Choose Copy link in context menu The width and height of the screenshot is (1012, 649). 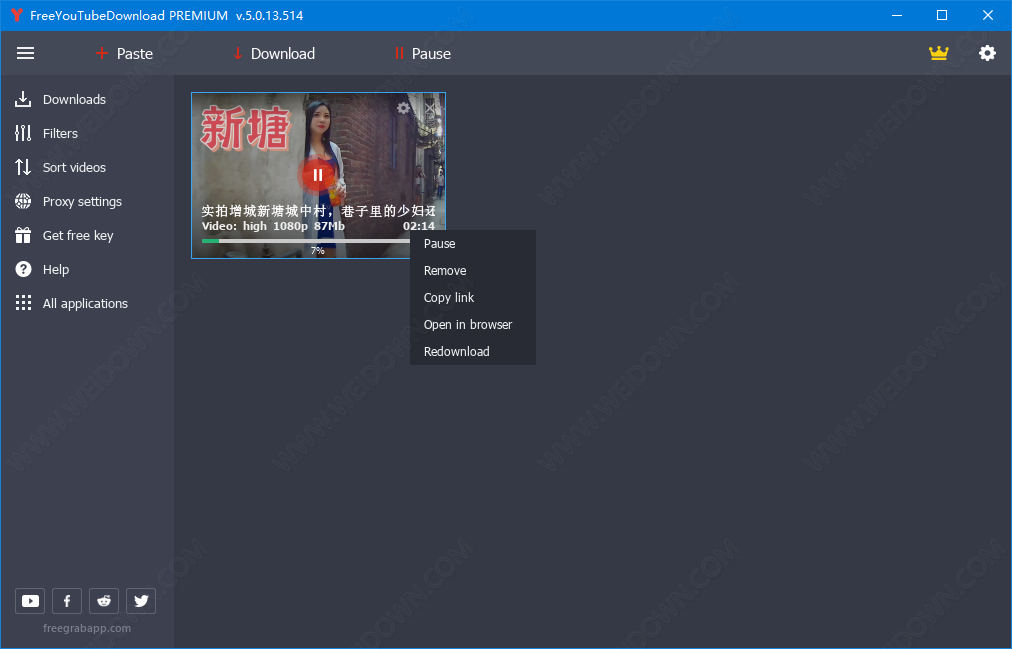tap(472, 297)
